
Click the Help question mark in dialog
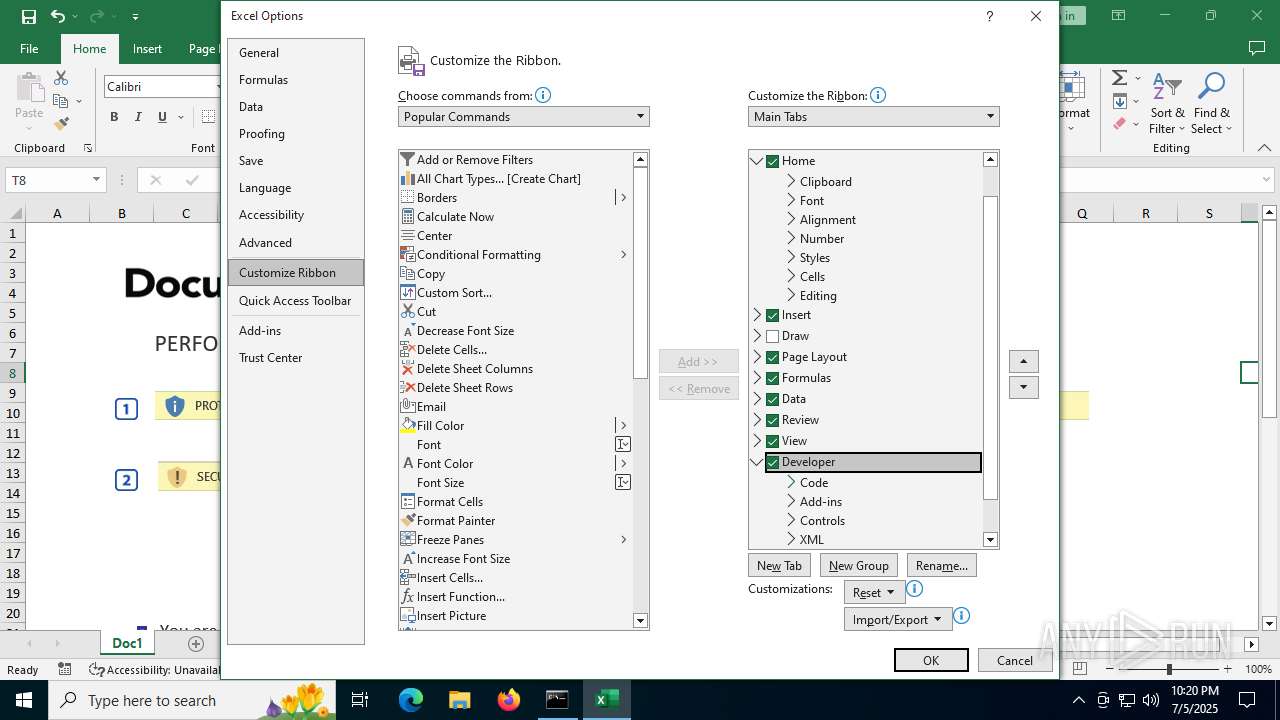click(x=989, y=16)
